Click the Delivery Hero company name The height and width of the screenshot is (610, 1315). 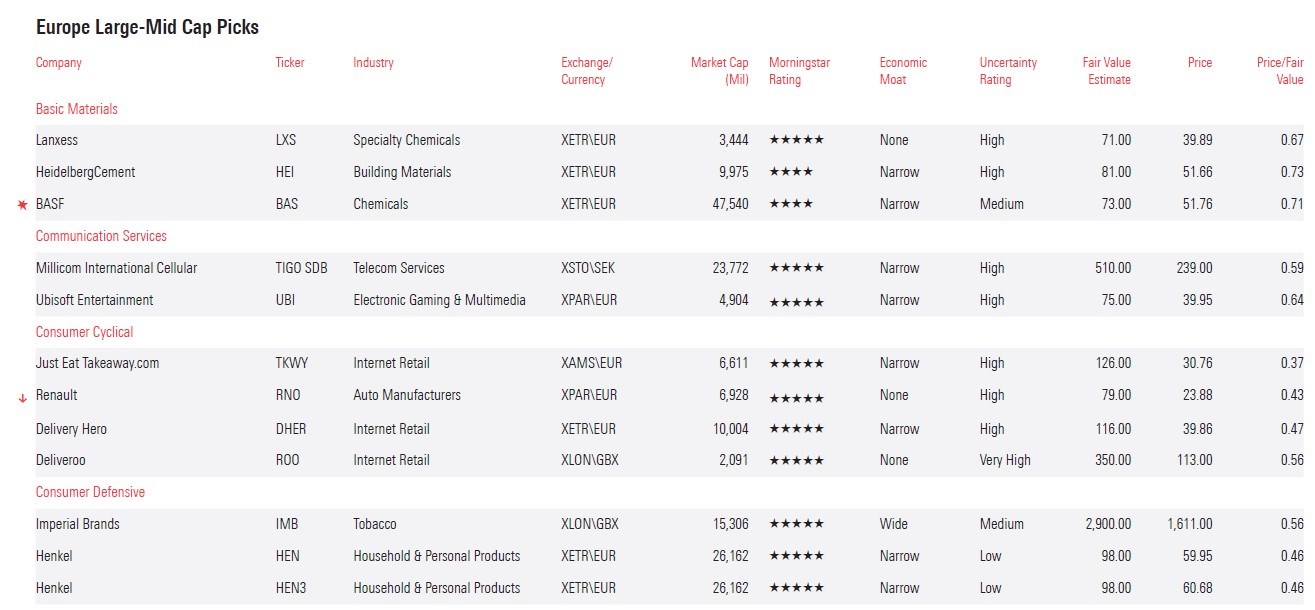[71, 429]
